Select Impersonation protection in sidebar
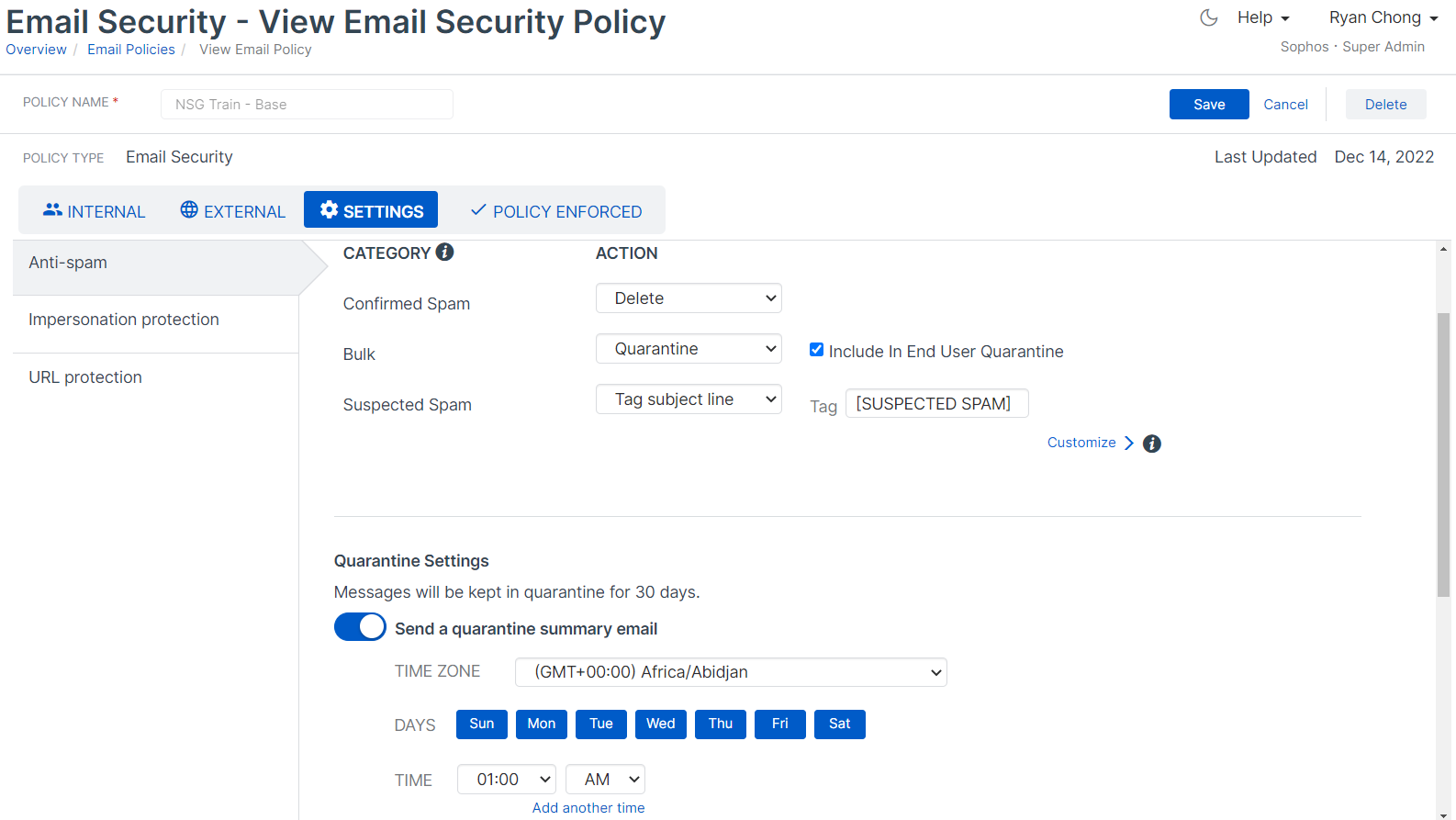The width and height of the screenshot is (1456, 820). [124, 320]
